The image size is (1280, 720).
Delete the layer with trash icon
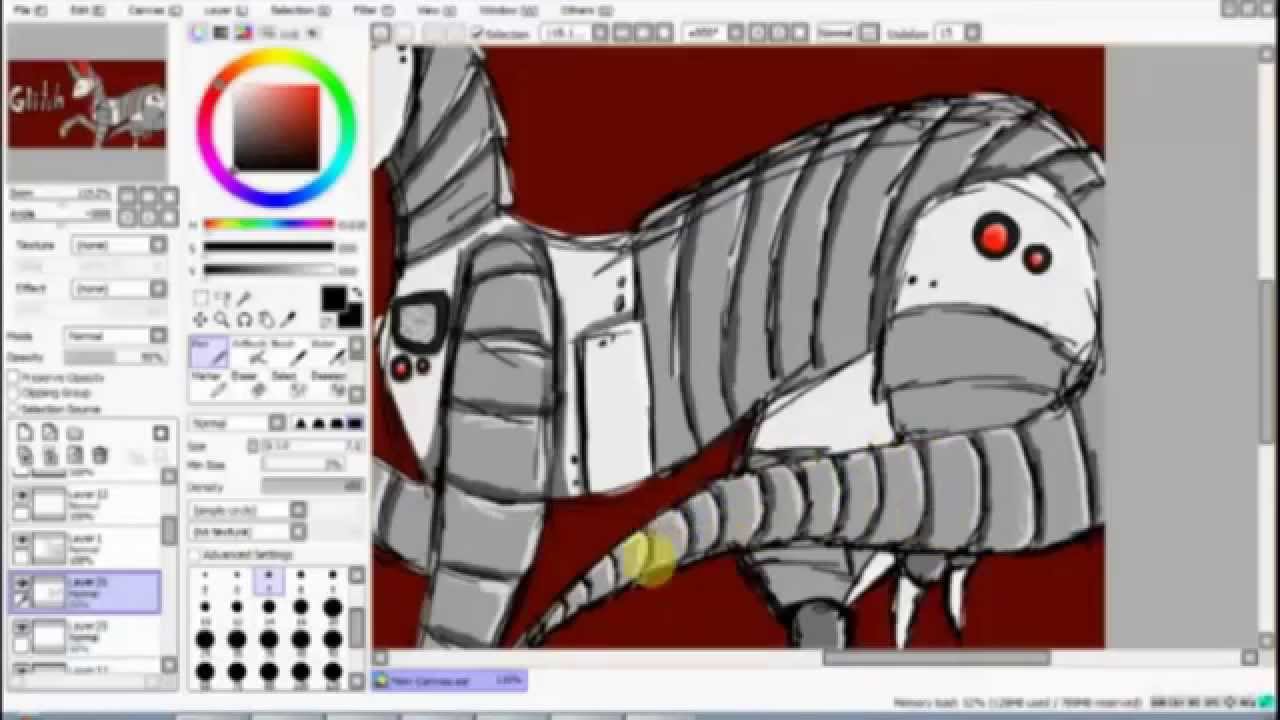click(99, 455)
